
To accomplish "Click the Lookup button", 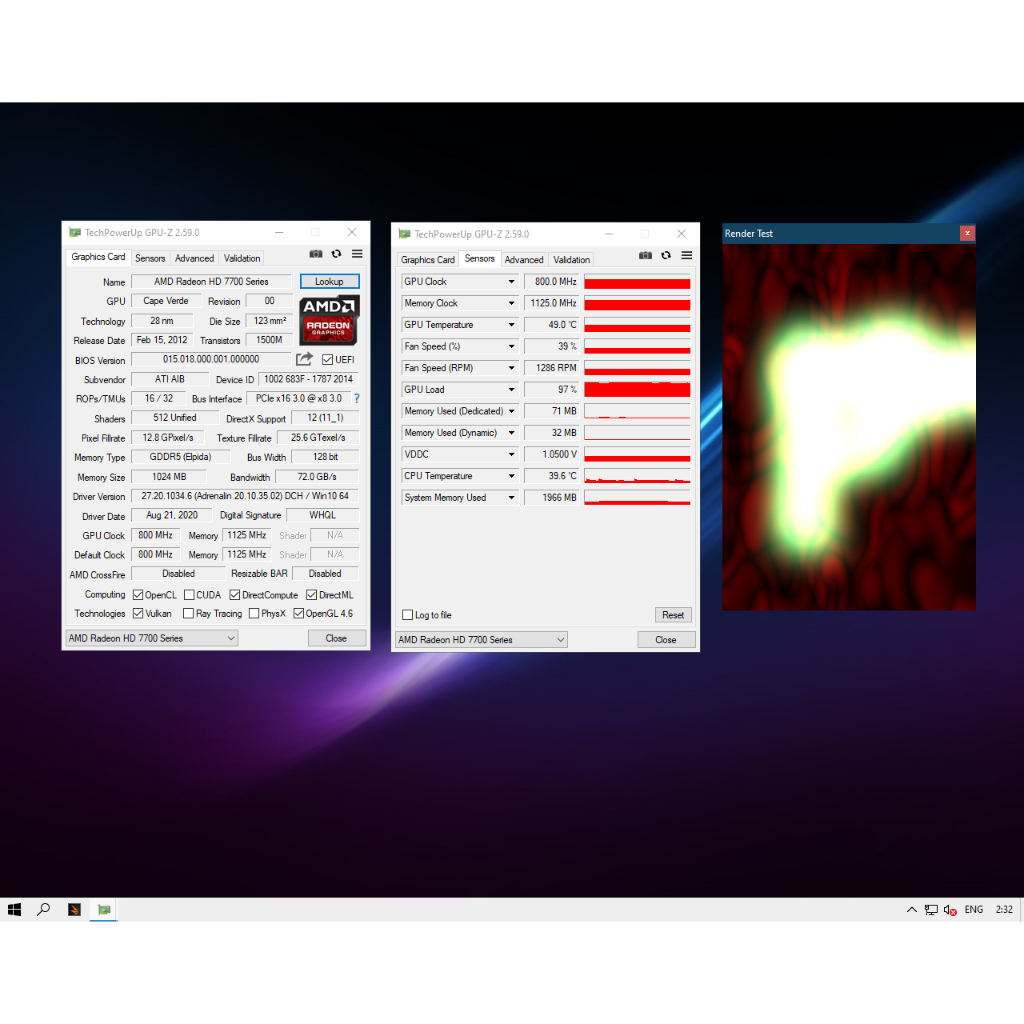I will click(329, 282).
